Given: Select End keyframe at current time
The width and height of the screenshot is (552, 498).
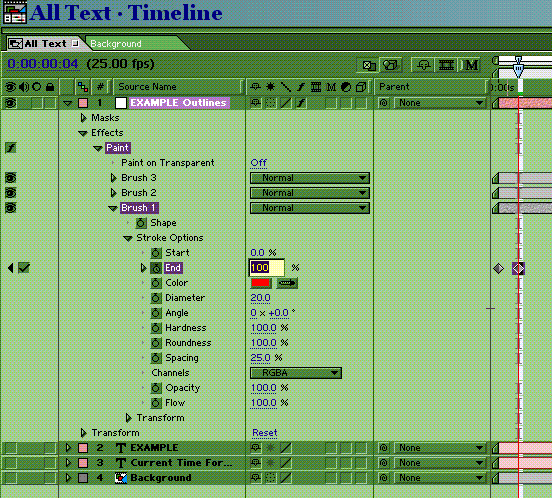Looking at the screenshot, I should pos(518,269).
